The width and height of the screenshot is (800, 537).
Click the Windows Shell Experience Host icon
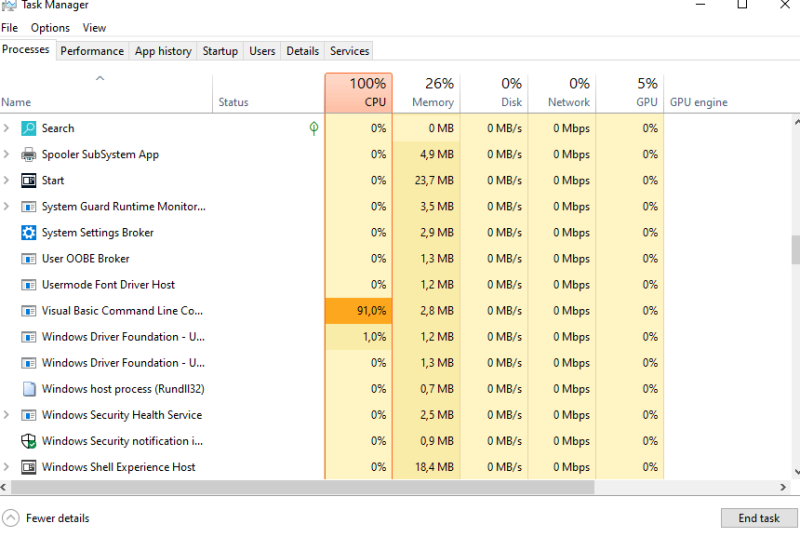coord(29,467)
